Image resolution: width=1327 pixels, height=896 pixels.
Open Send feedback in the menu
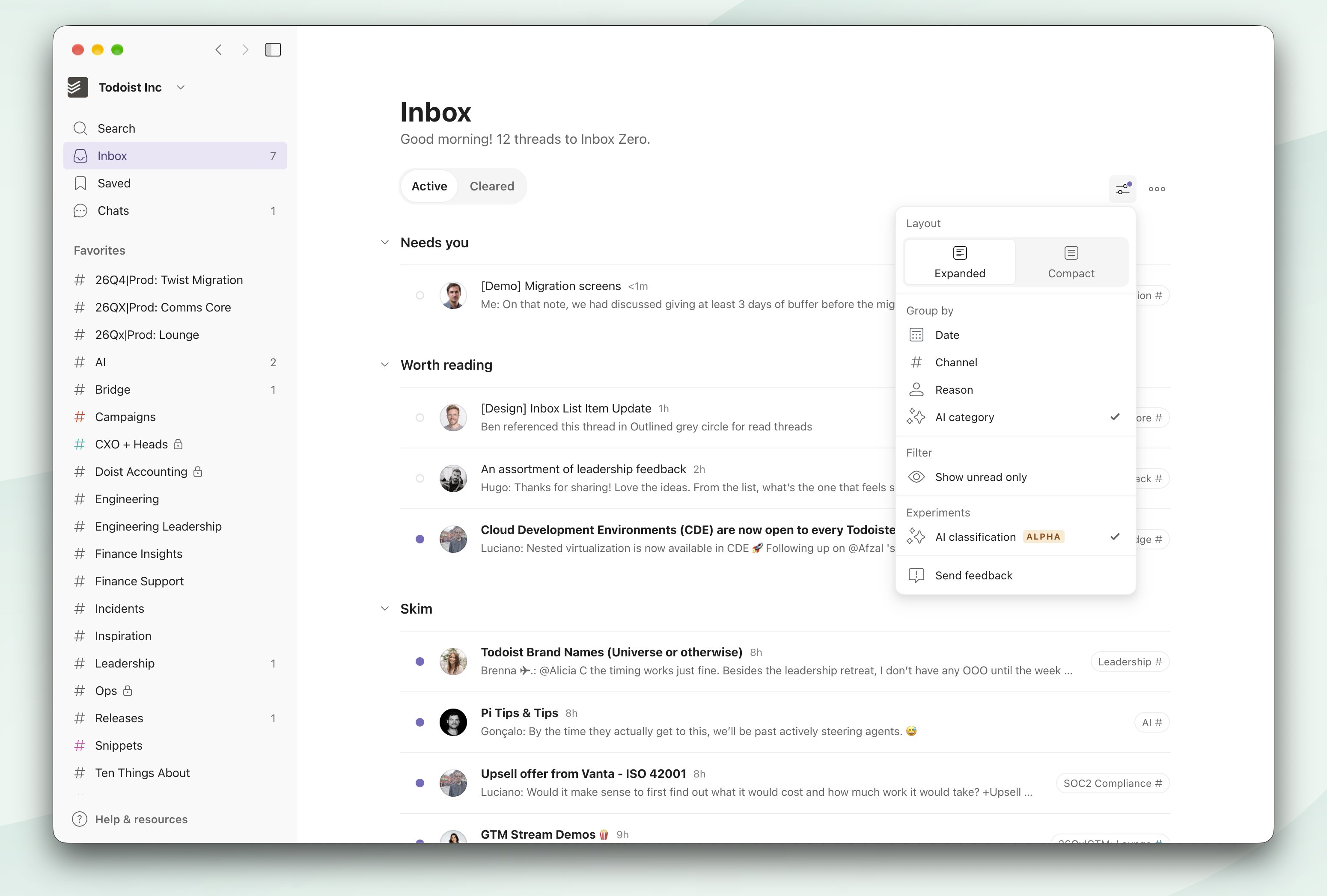[1015, 575]
